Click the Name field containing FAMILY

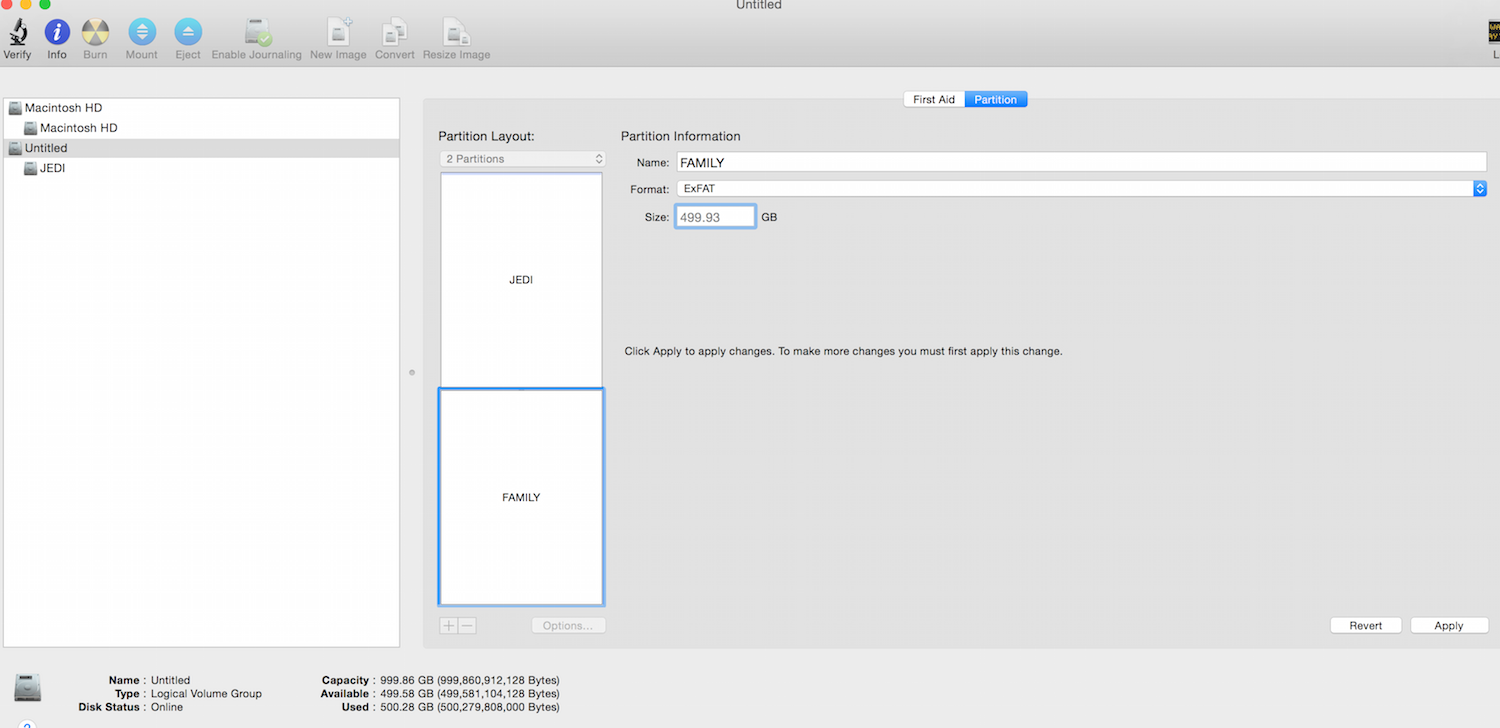[1081, 162]
